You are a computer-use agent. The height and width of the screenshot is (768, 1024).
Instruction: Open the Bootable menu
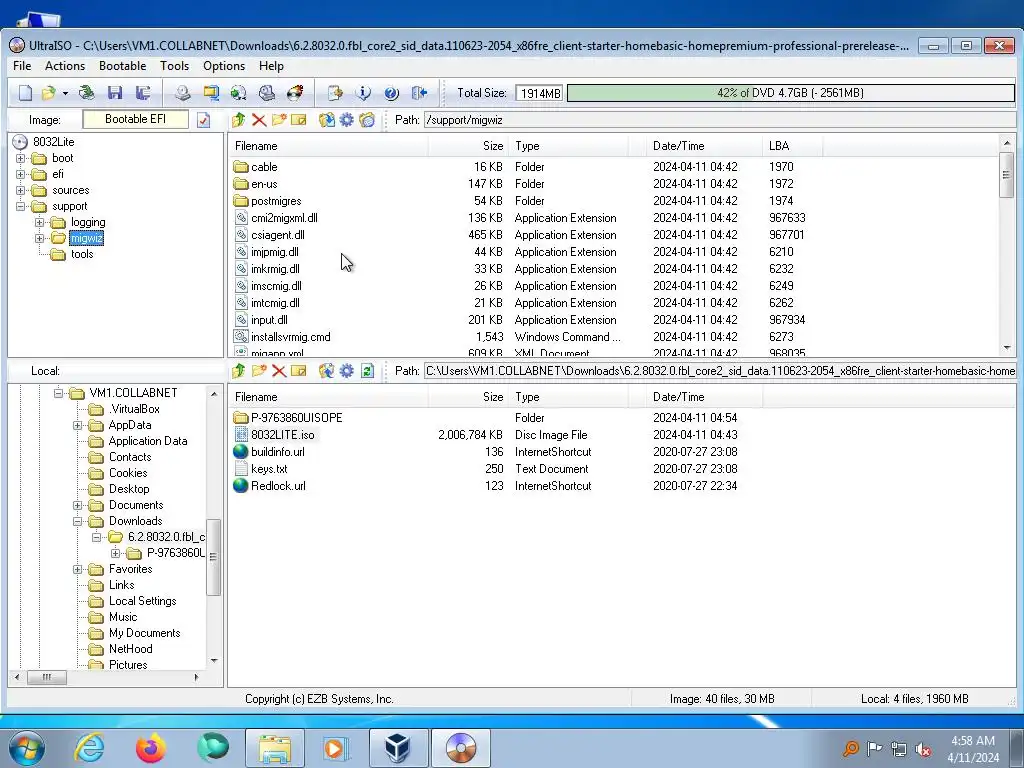tap(122, 66)
